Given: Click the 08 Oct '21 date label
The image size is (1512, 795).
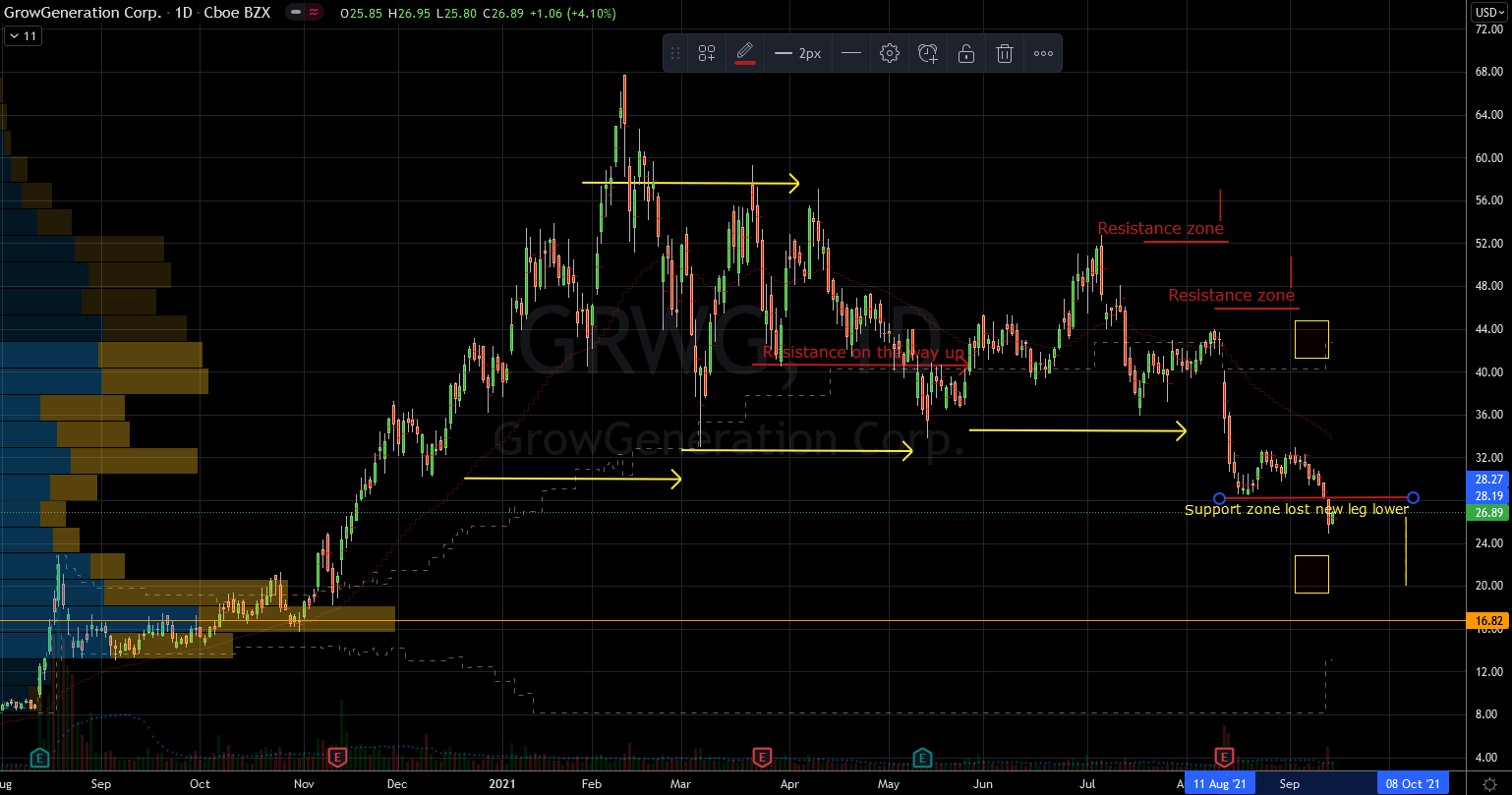Looking at the screenshot, I should coord(1412,783).
